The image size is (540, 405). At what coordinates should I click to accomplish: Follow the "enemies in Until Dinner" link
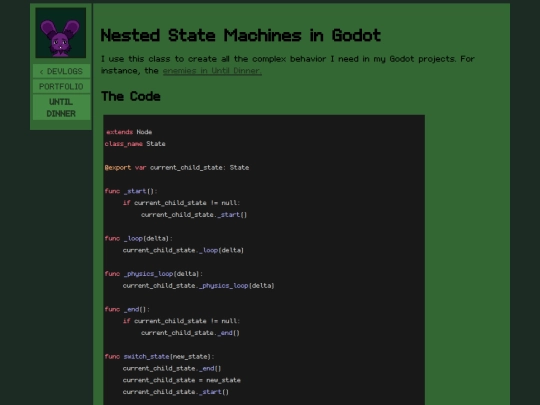point(212,71)
